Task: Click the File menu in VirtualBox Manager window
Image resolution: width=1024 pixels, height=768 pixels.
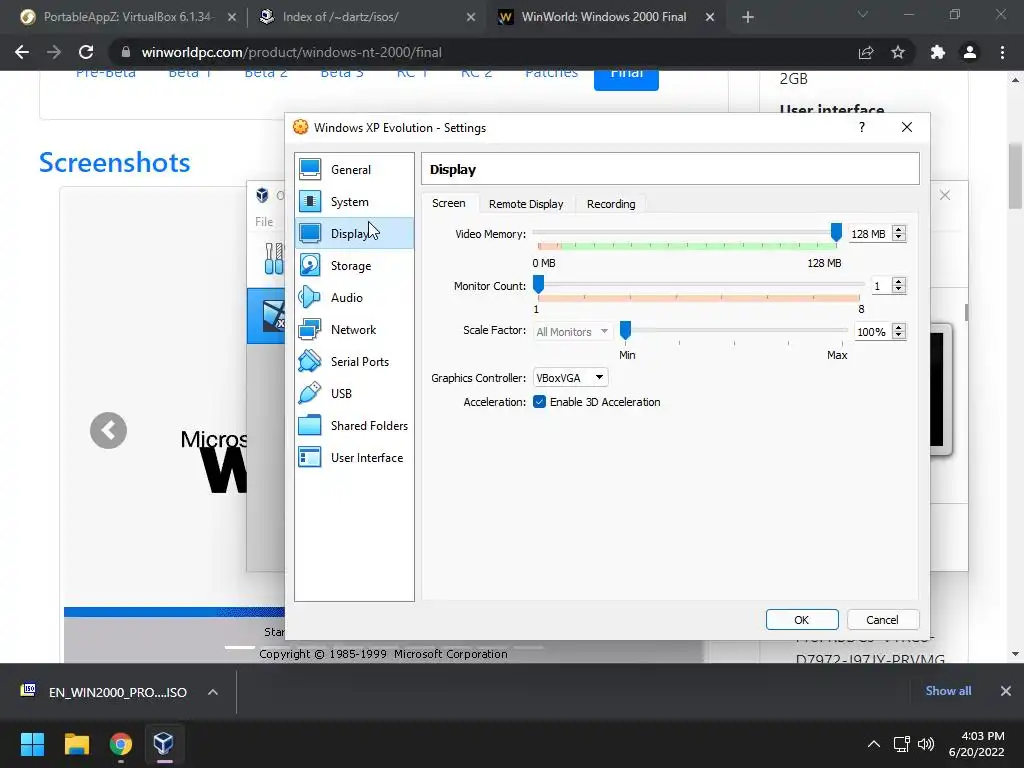Action: [264, 222]
